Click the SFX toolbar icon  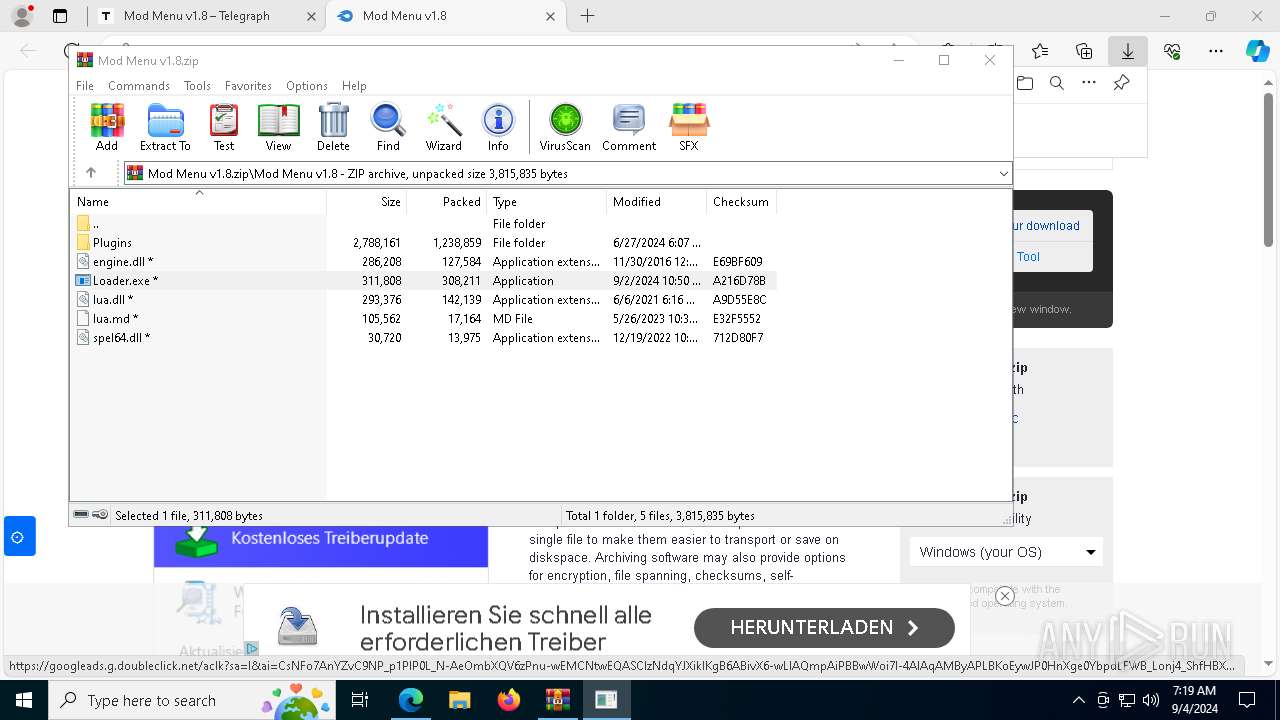coord(689,127)
